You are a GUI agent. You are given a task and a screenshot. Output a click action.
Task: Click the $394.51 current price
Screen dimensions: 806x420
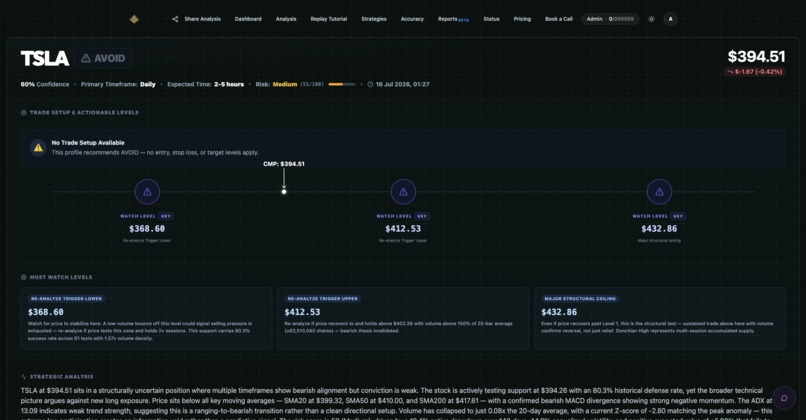tap(756, 57)
